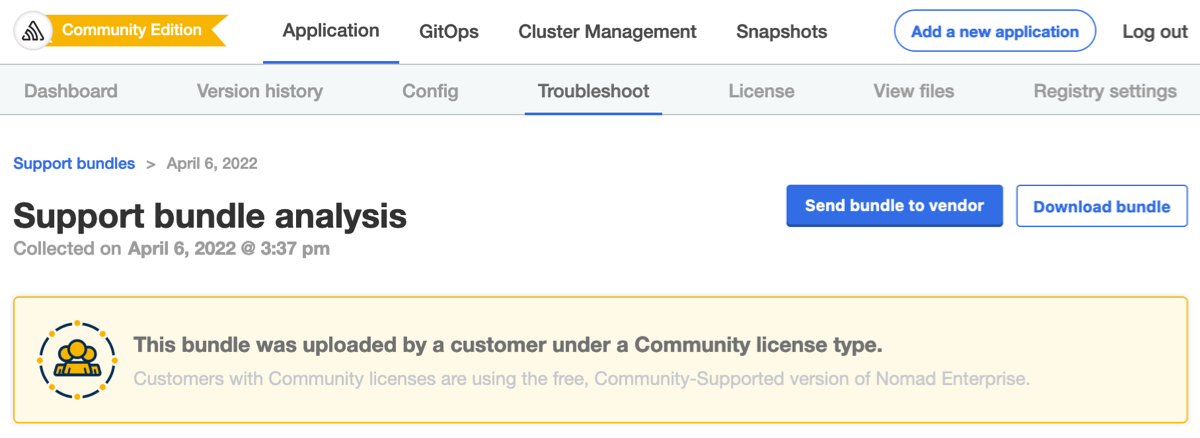Open Registry settings tab
Viewport: 1200px width, 438px height.
1105,91
